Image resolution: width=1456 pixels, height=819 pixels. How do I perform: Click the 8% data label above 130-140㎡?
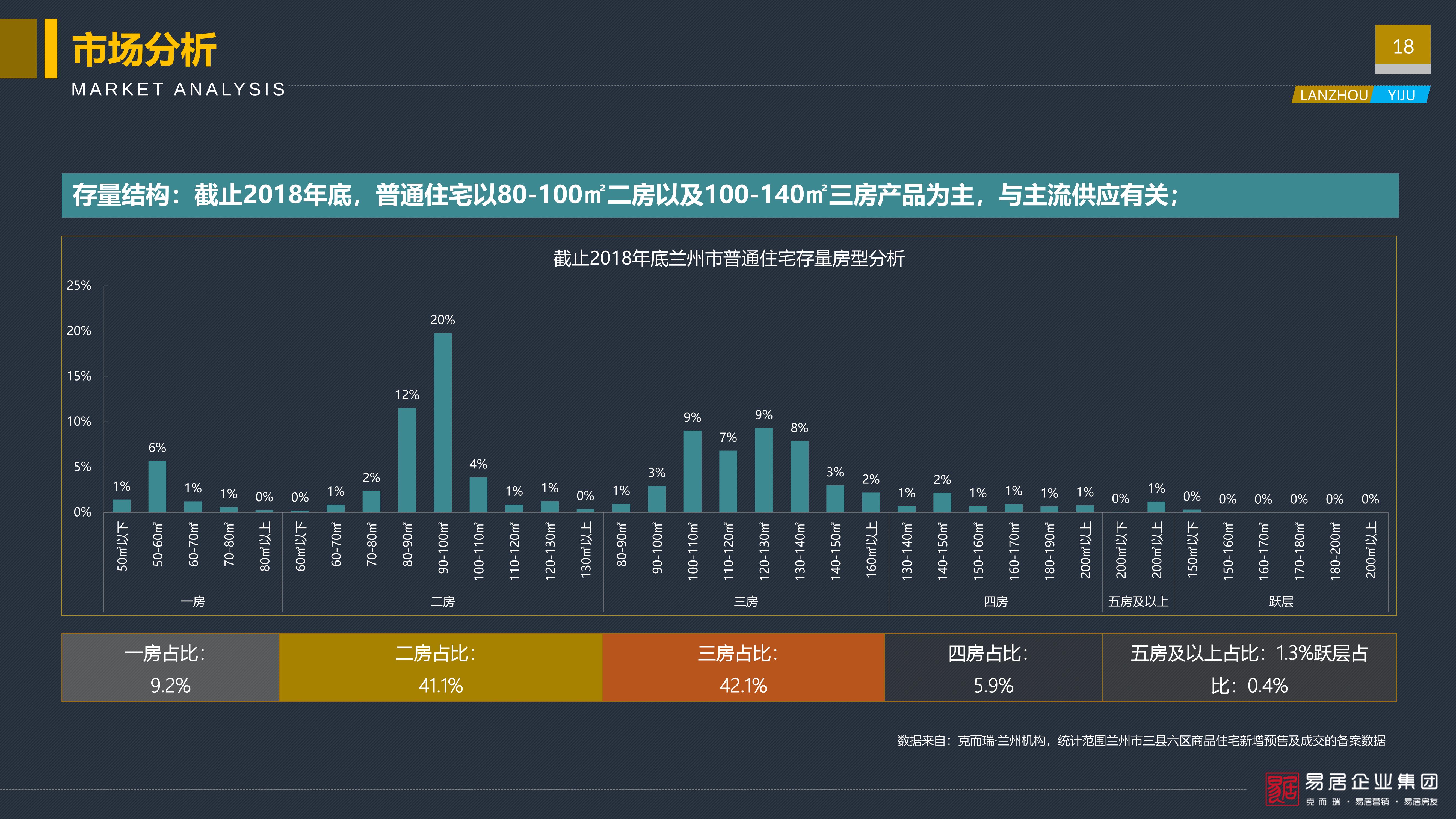click(x=799, y=428)
